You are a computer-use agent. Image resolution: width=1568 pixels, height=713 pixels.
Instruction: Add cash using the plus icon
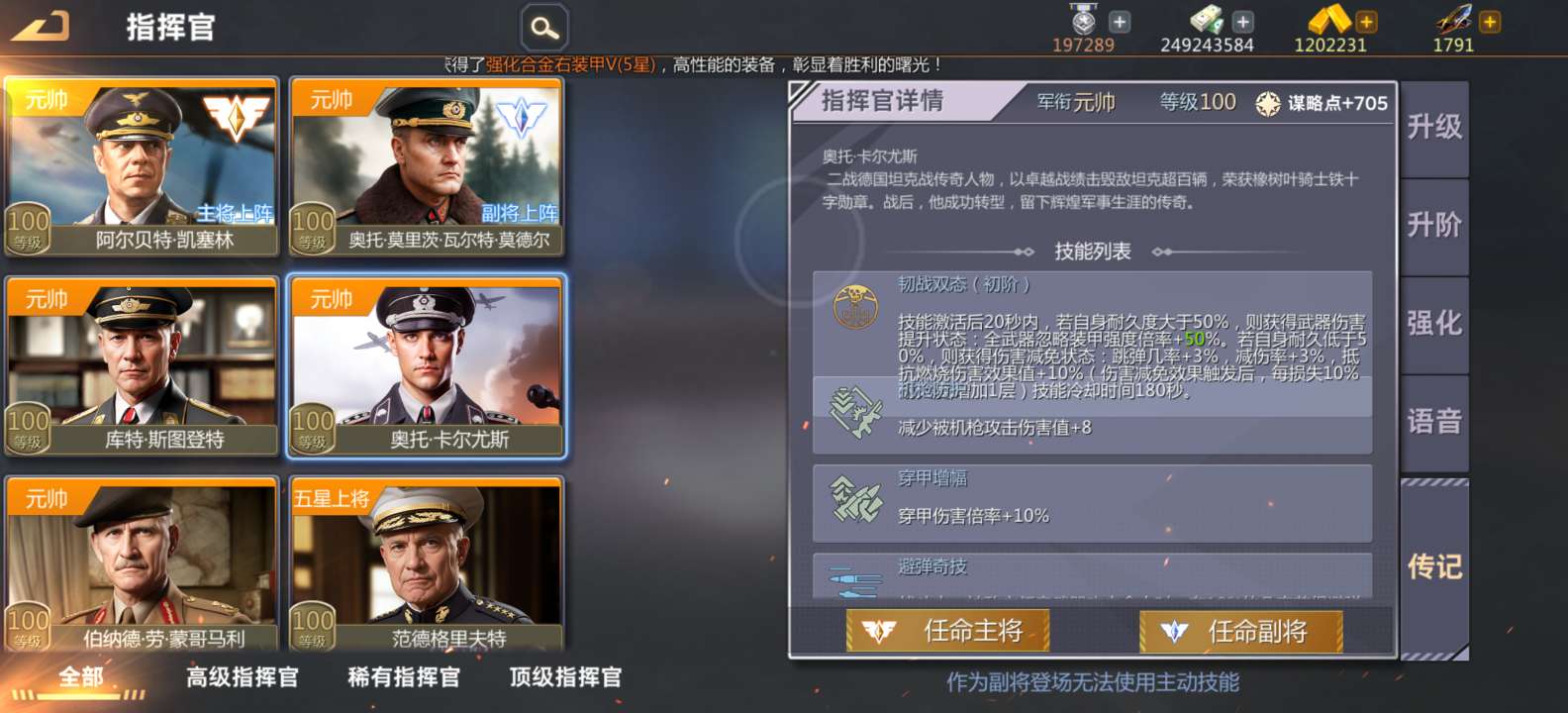point(1243,22)
